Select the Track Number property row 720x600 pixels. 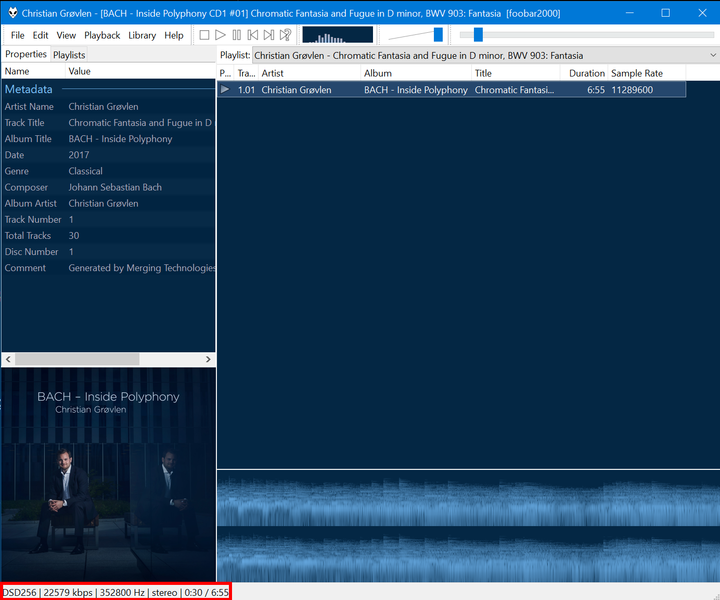coord(108,219)
